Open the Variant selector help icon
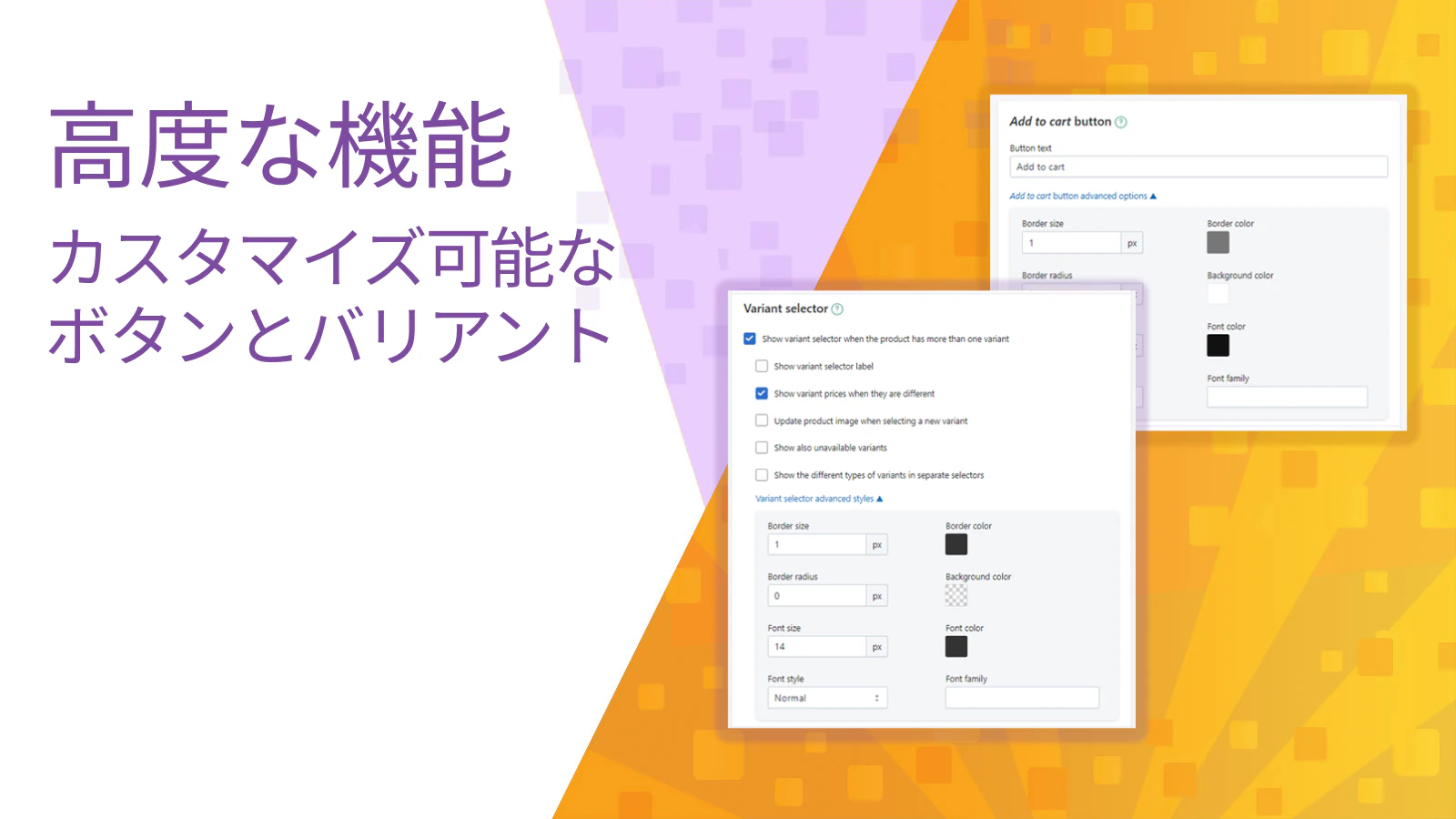Viewport: 1456px width, 819px height. pos(837,309)
